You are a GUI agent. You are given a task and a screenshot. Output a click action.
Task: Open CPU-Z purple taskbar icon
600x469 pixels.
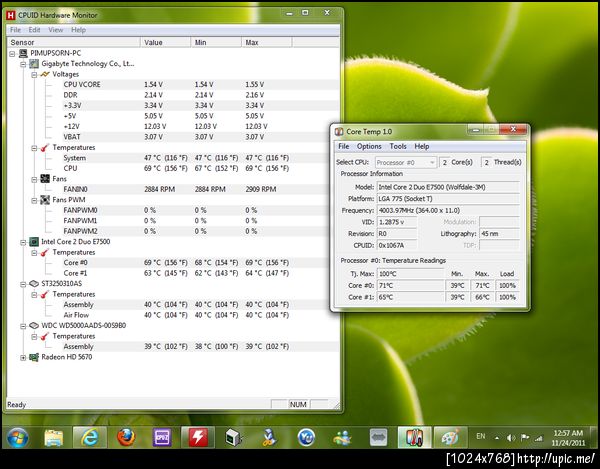tap(162, 437)
